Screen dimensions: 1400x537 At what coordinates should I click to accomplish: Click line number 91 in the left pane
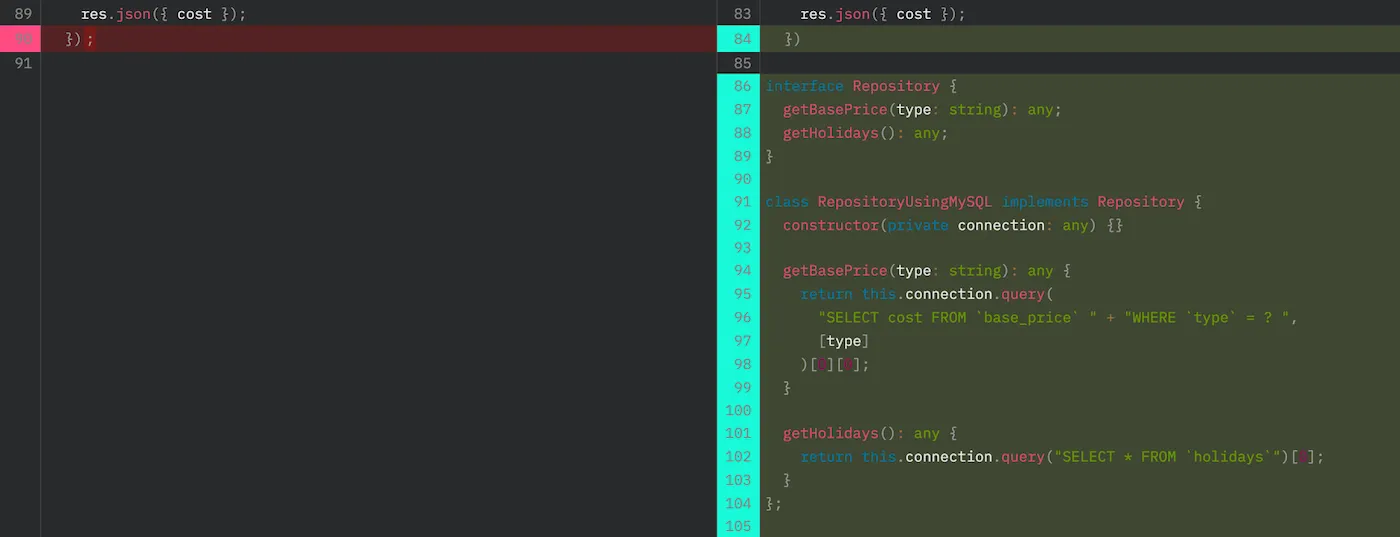click(23, 63)
